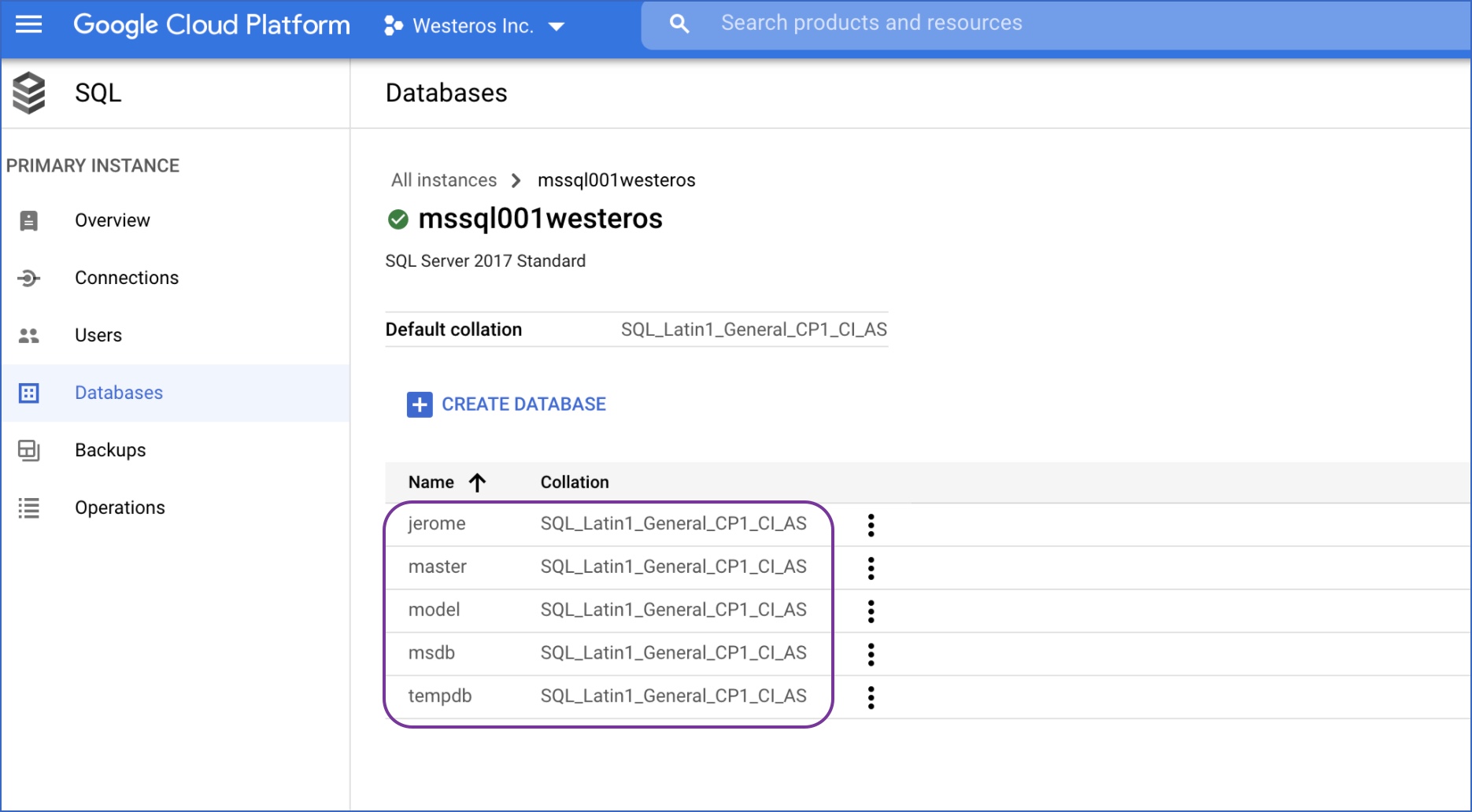
Task: Click the collation value in tempdb row
Action: click(x=674, y=696)
